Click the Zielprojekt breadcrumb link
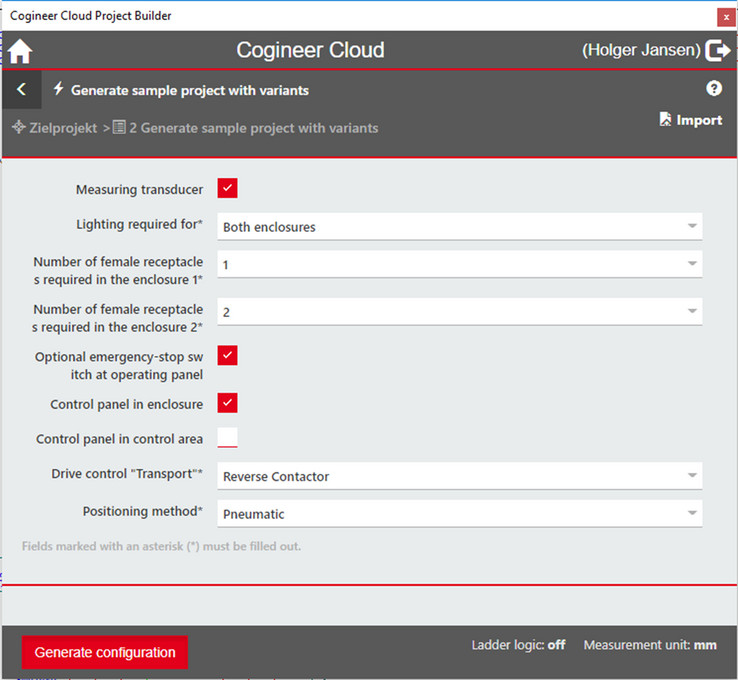 62,128
